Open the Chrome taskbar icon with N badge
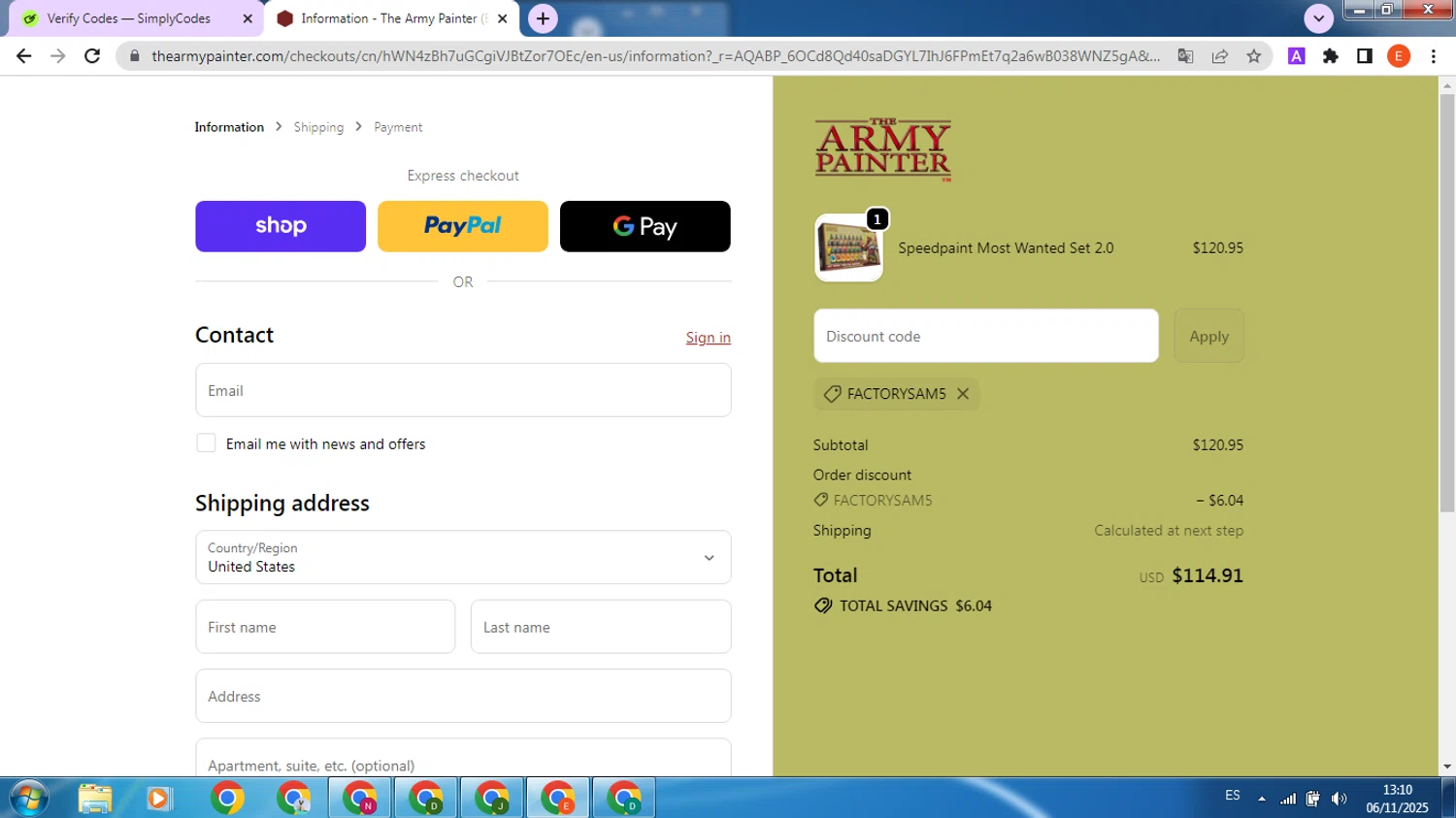This screenshot has height=818, width=1456. (x=359, y=798)
